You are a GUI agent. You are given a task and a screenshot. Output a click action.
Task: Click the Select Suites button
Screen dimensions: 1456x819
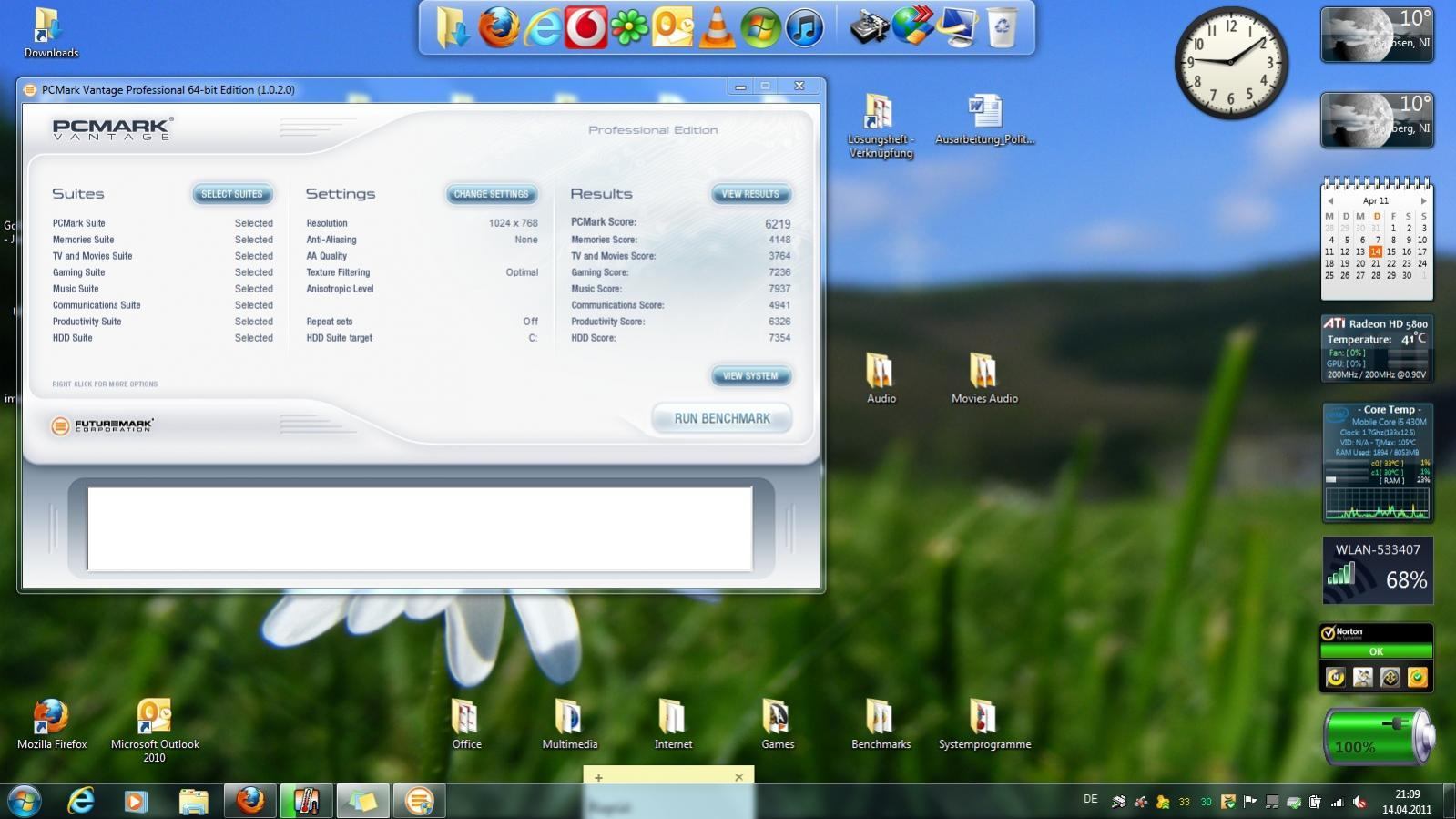coord(232,194)
